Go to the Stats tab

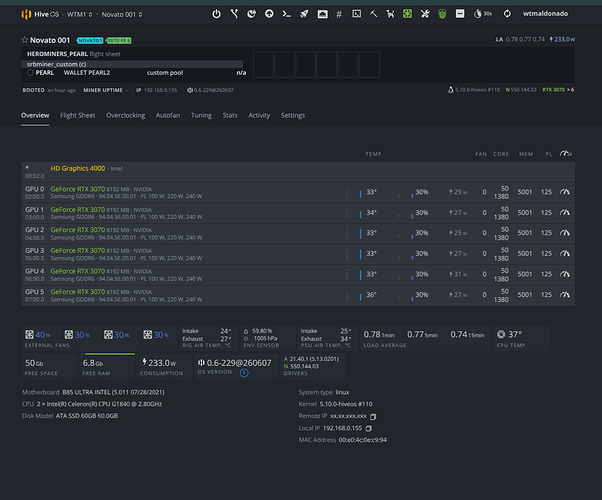[230, 116]
